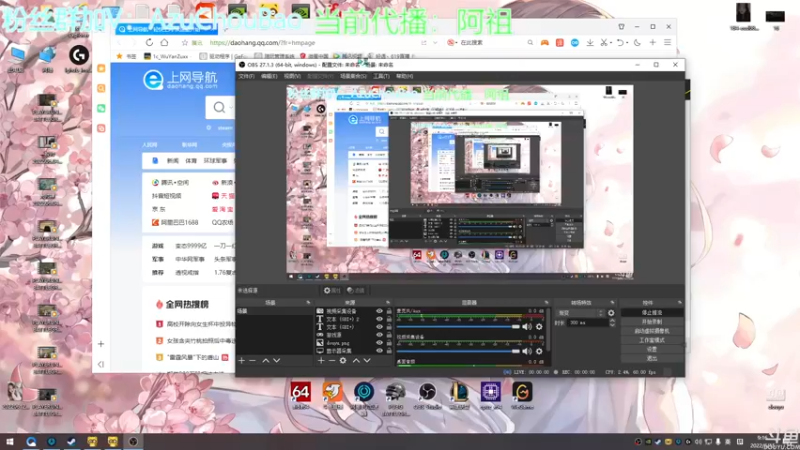The width and height of the screenshot is (800, 450).
Task: Toggle visibility of the game capture source
Action: [x=379, y=335]
